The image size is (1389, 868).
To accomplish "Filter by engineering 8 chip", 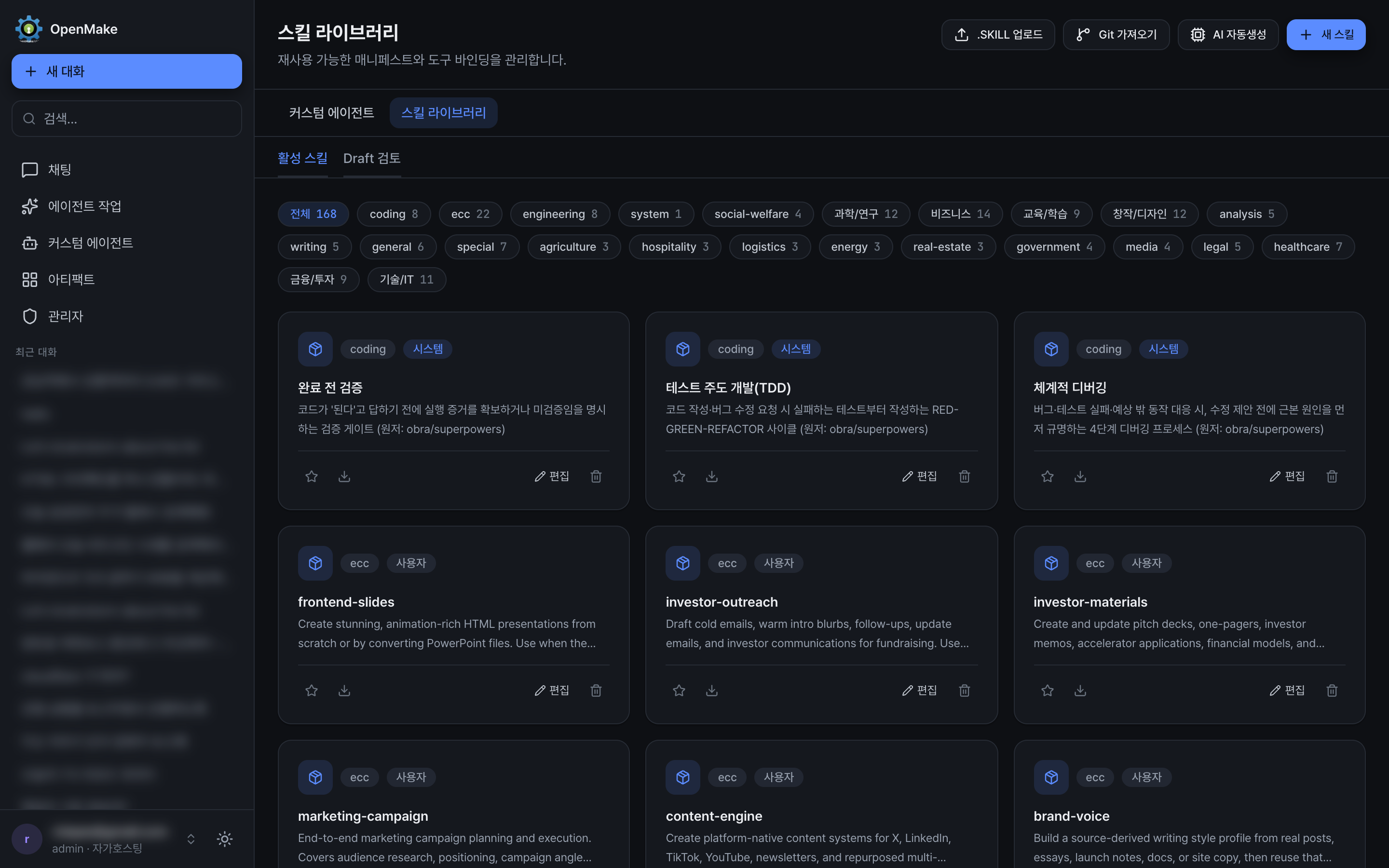I will pyautogui.click(x=559, y=214).
